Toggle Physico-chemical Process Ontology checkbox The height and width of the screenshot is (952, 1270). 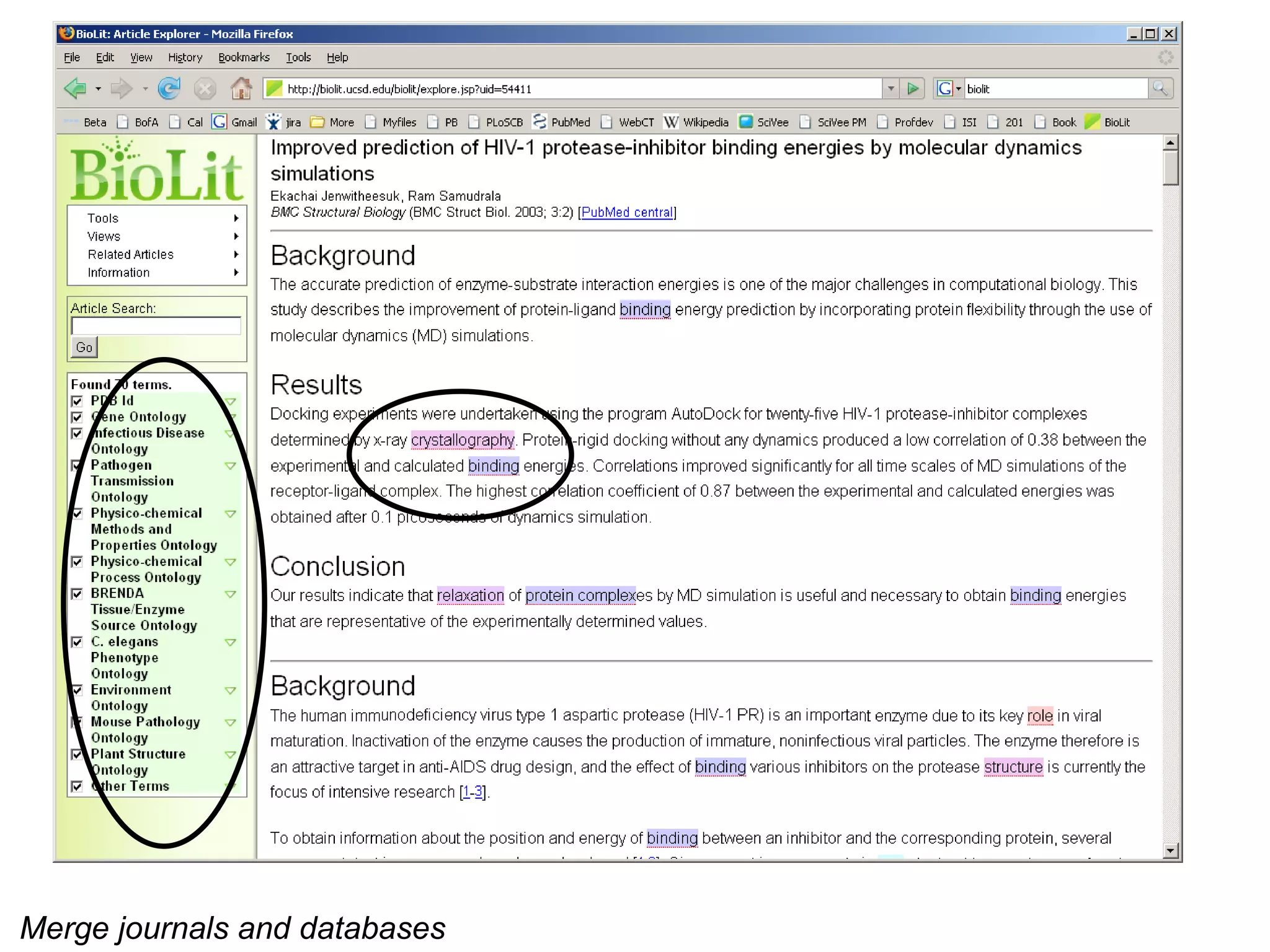(77, 562)
